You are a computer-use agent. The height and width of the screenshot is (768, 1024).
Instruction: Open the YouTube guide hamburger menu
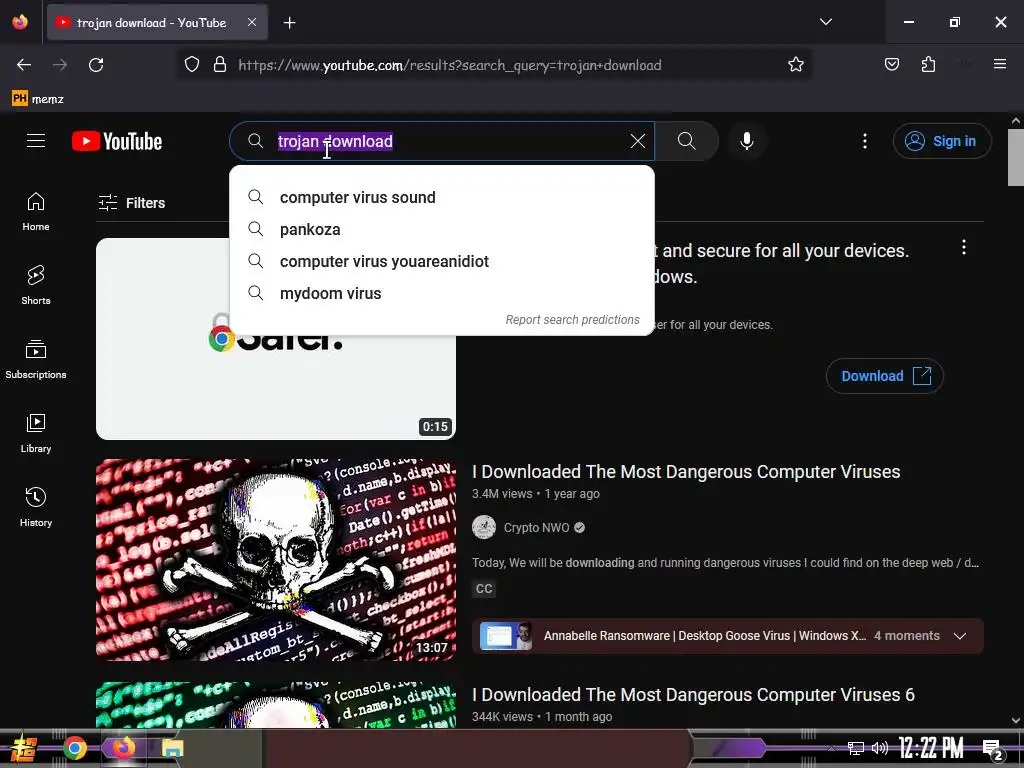pos(36,140)
